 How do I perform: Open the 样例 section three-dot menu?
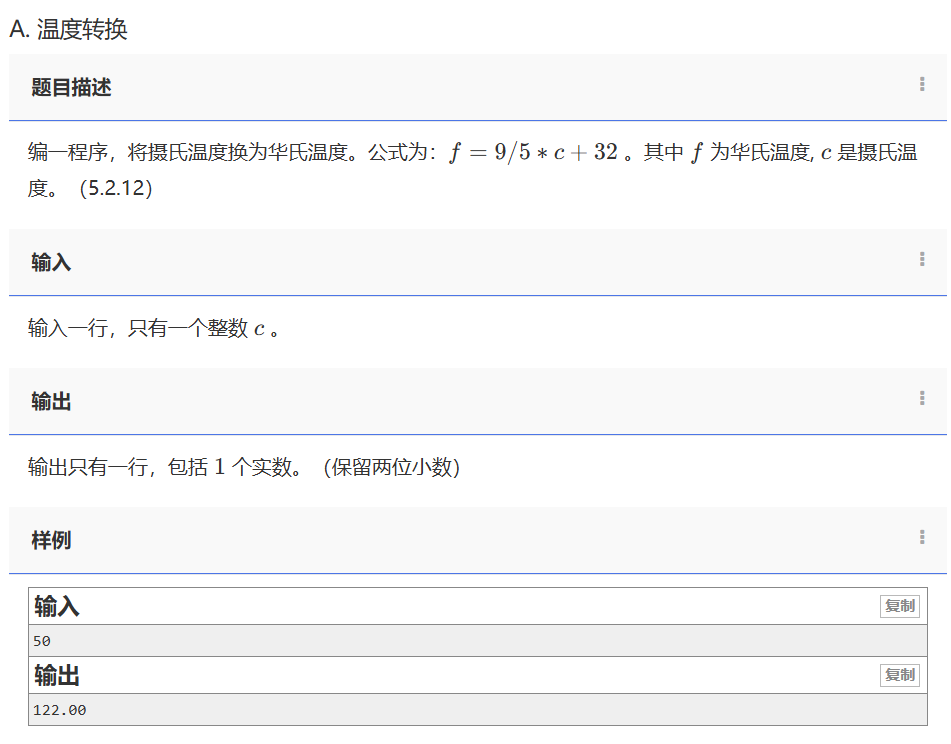922,538
